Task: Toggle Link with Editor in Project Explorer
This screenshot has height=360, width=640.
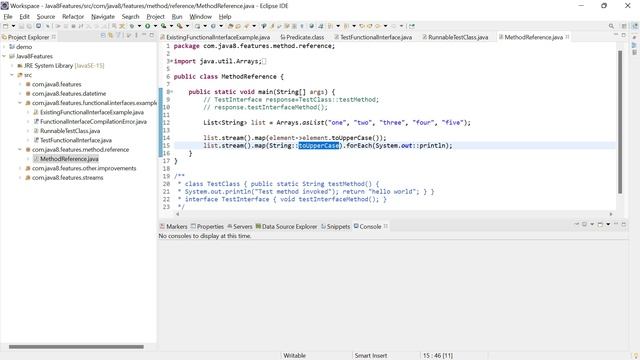Action: [110, 36]
